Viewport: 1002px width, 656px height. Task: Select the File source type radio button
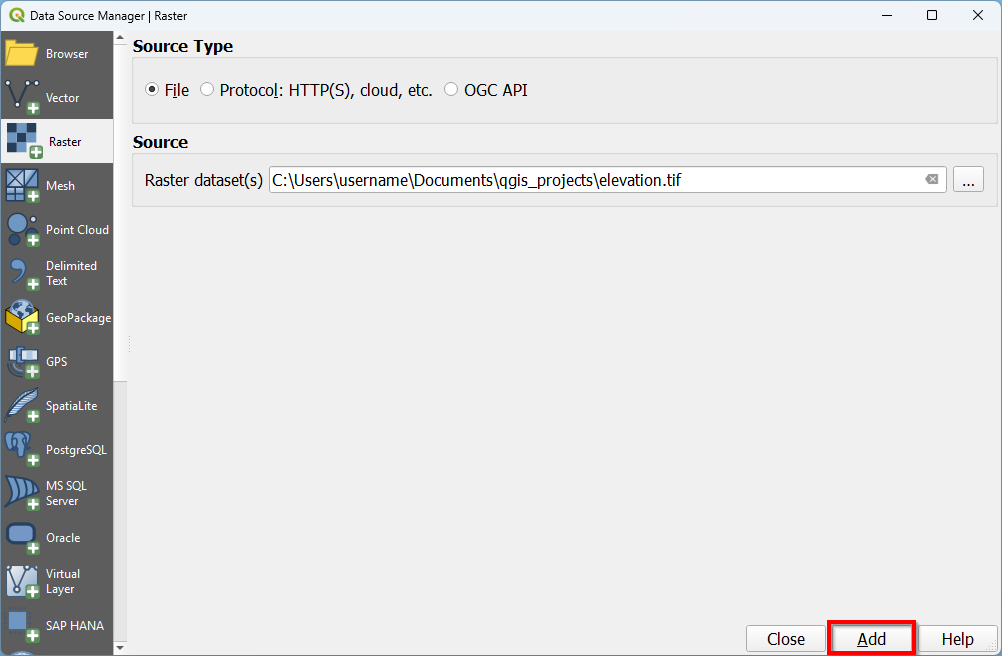pyautogui.click(x=152, y=90)
